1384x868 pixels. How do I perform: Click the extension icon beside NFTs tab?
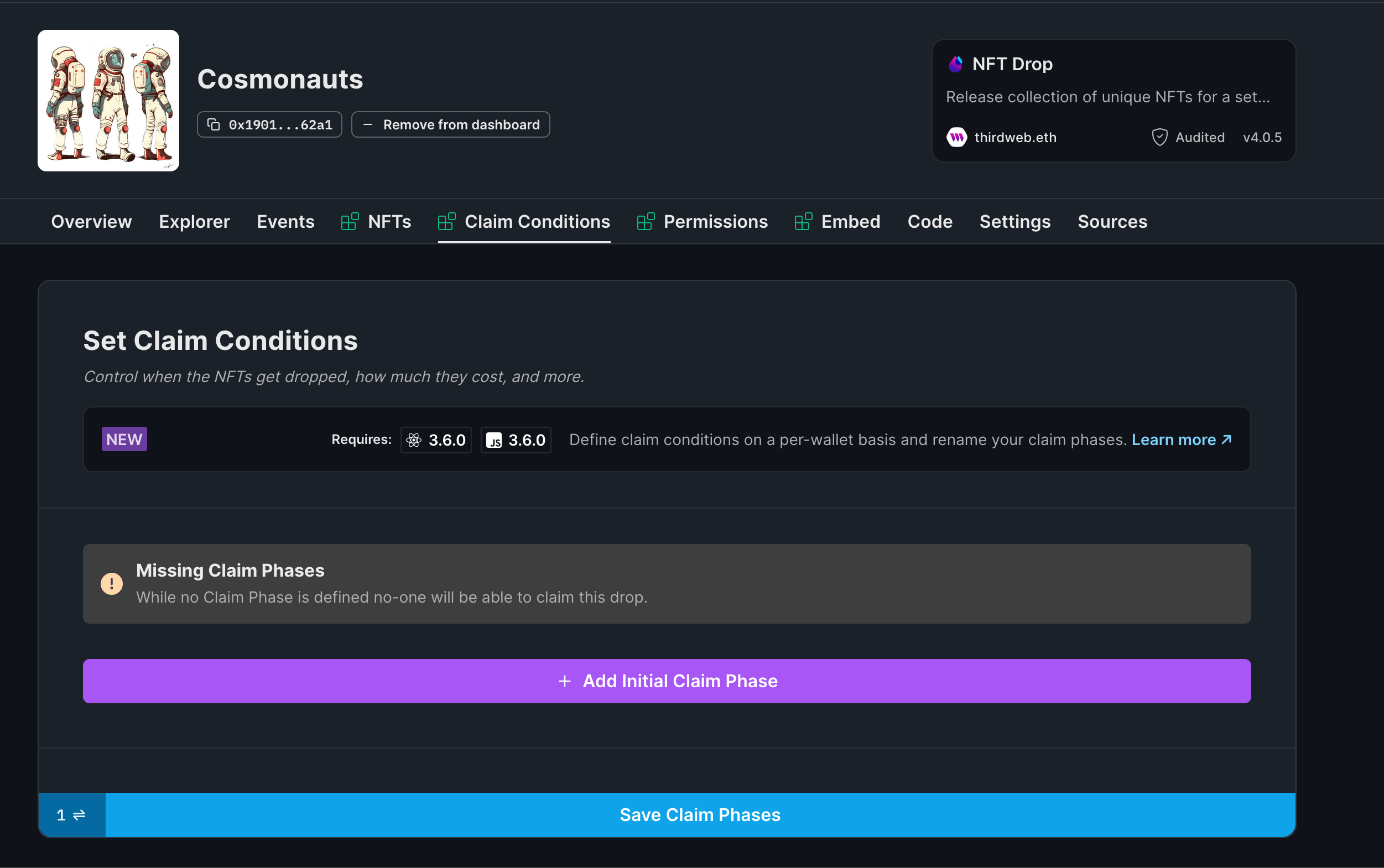tap(350, 222)
